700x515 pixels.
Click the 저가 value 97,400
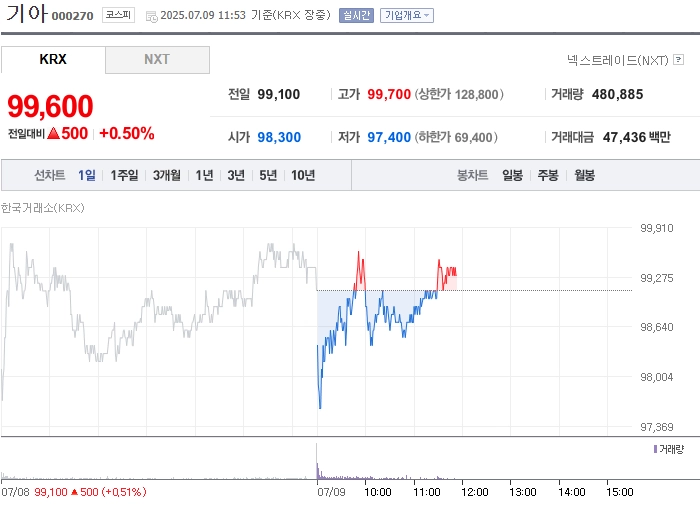(389, 137)
